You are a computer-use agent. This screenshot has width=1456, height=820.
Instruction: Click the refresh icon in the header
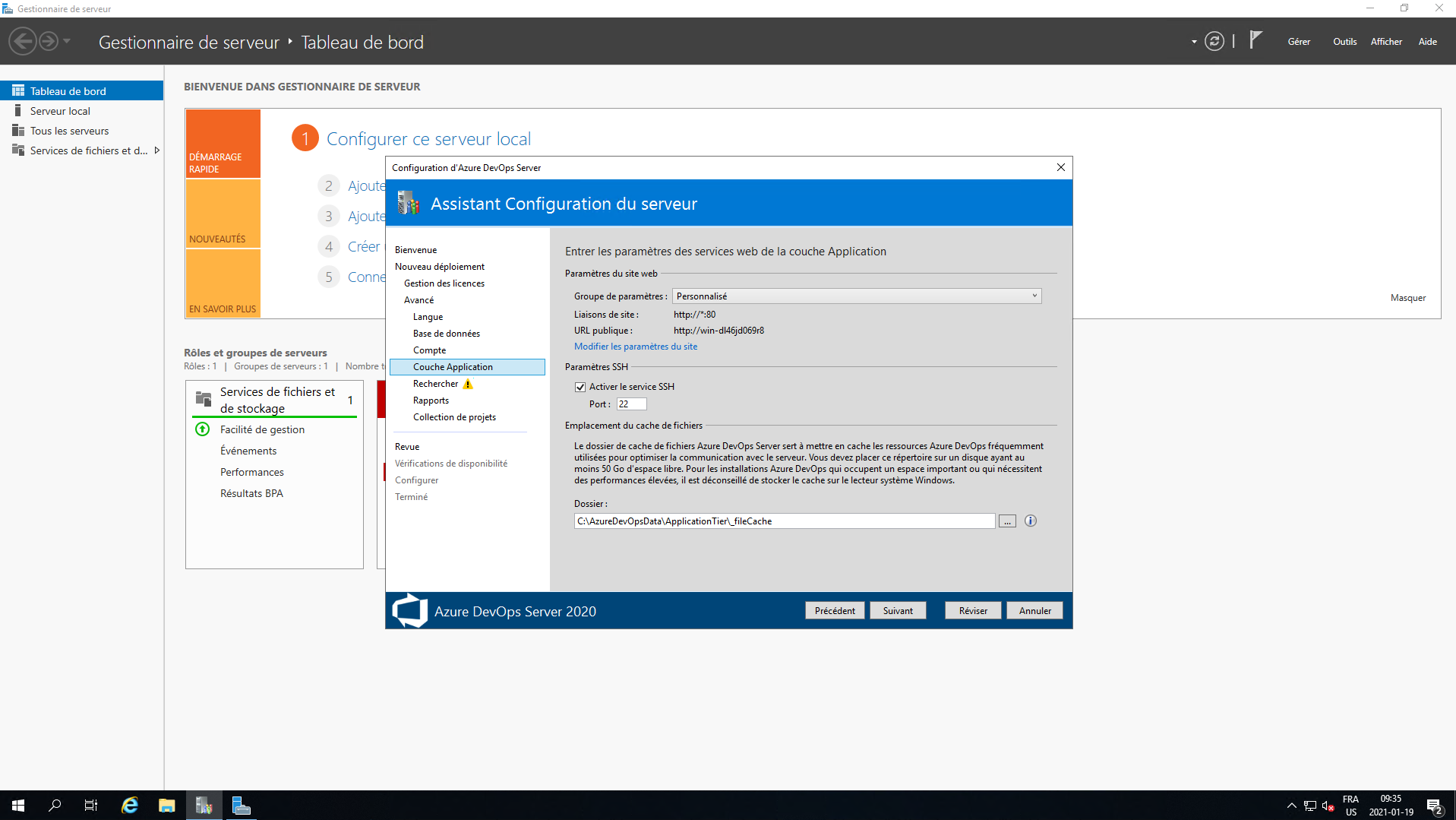(1214, 42)
